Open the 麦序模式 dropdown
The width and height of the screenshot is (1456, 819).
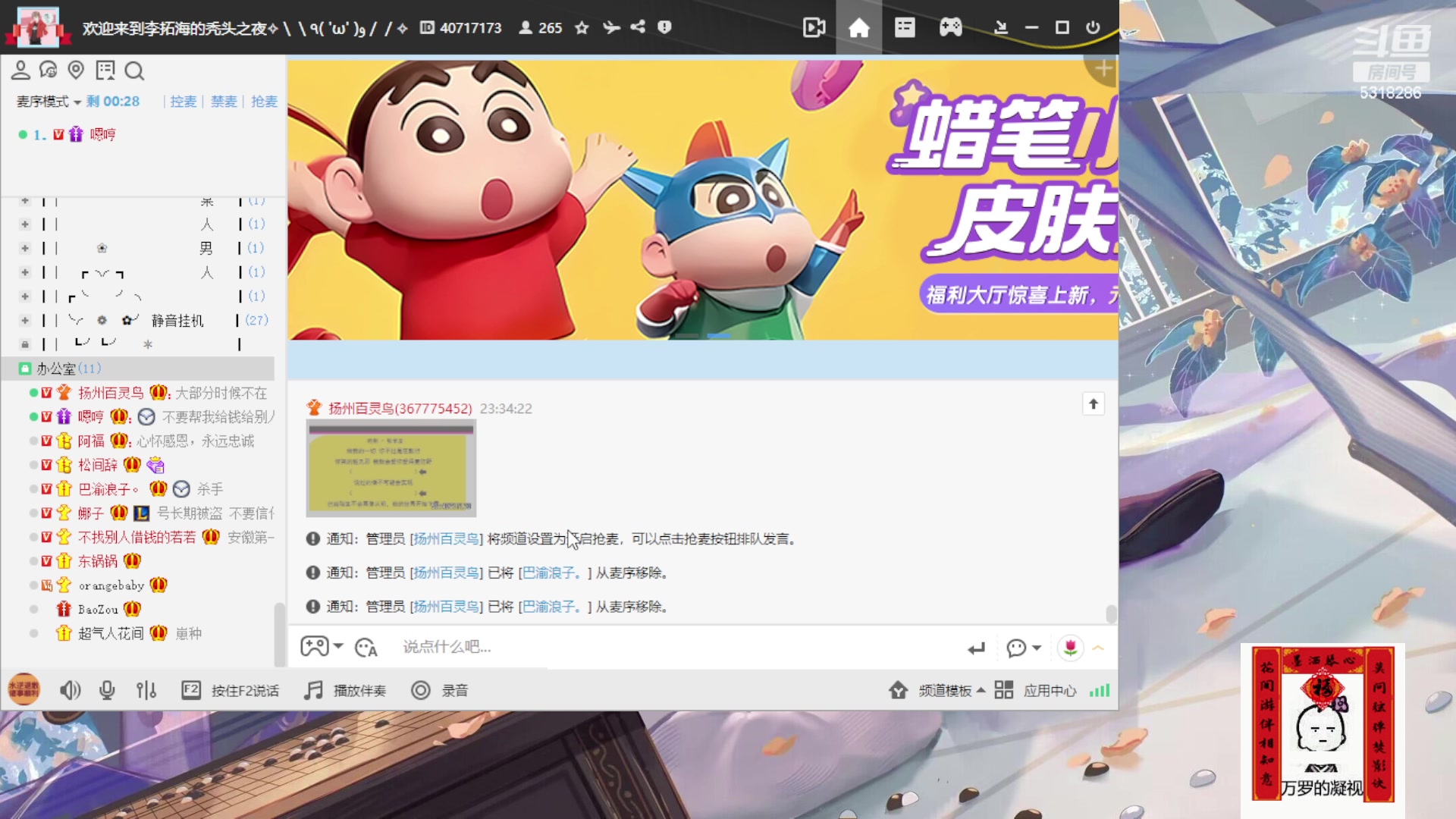[49, 102]
